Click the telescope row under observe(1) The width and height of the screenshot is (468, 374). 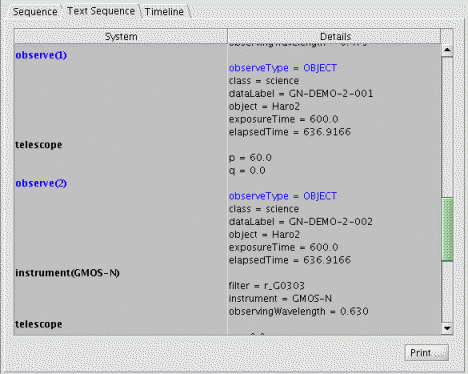click(39, 145)
